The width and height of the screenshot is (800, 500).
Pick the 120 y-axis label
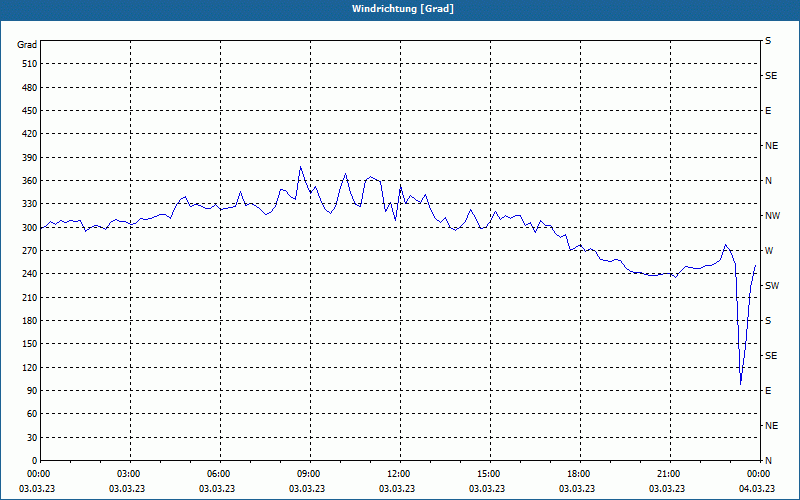(x=30, y=367)
